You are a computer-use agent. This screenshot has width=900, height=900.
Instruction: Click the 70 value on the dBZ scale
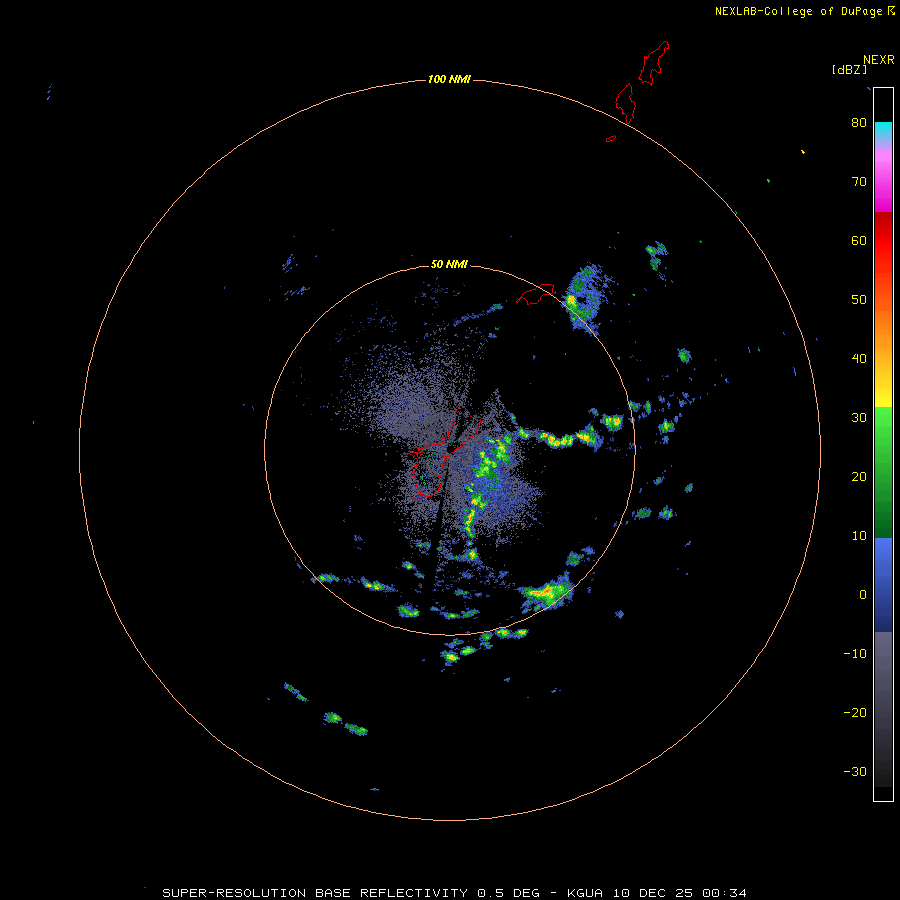tap(859, 181)
